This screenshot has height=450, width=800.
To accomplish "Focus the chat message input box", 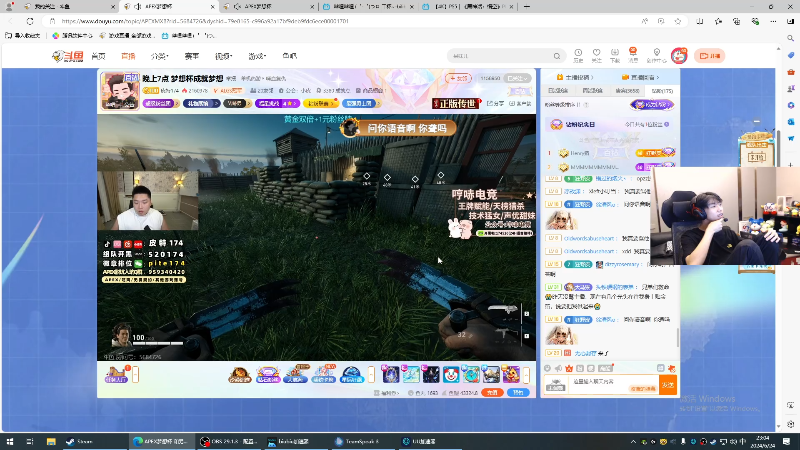I will tap(612, 385).
